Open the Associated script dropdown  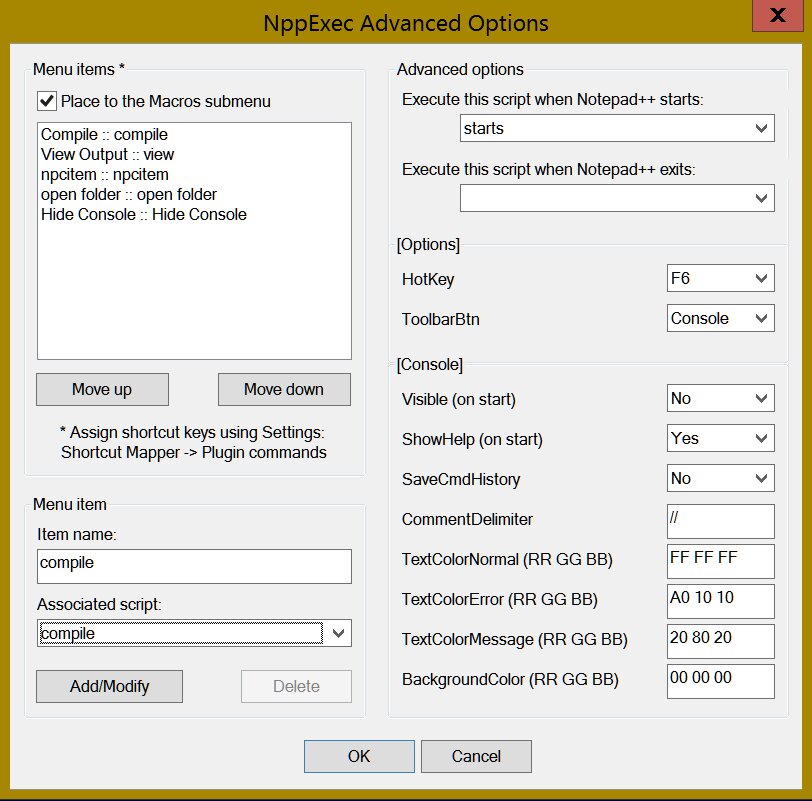tap(194, 633)
